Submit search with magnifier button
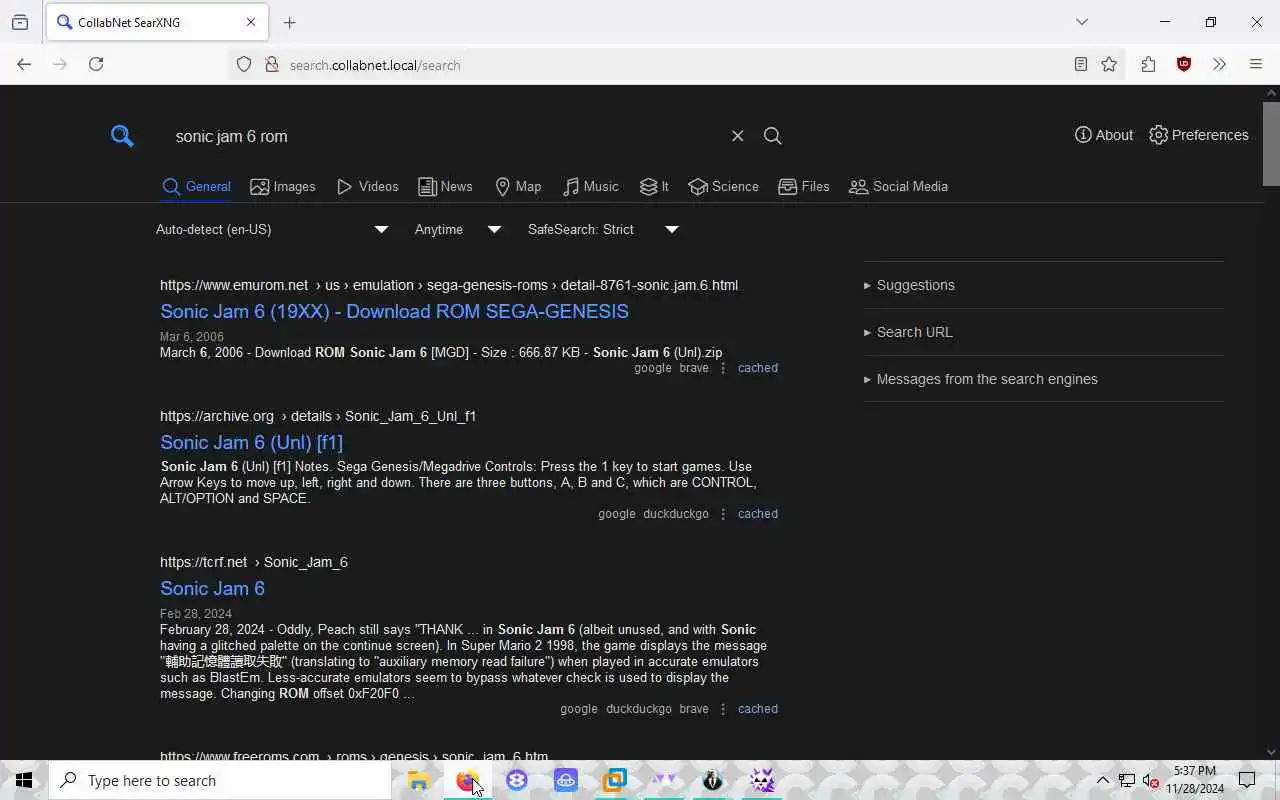This screenshot has height=800, width=1280. (772, 136)
